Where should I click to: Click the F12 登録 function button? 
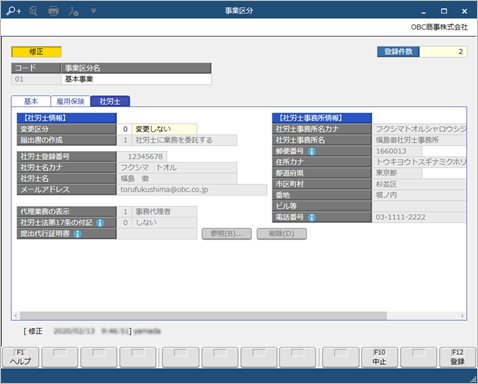click(458, 357)
